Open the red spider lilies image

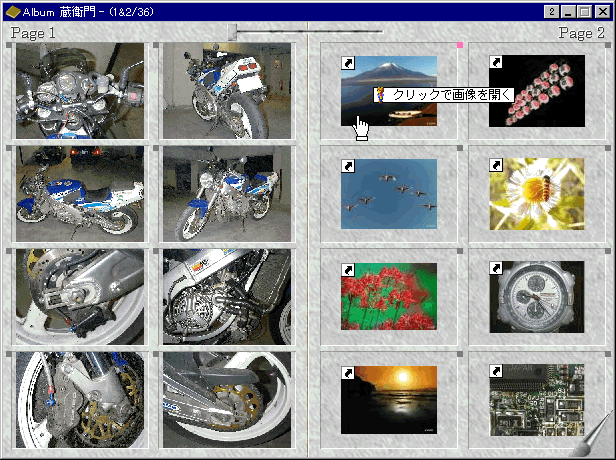coord(389,296)
